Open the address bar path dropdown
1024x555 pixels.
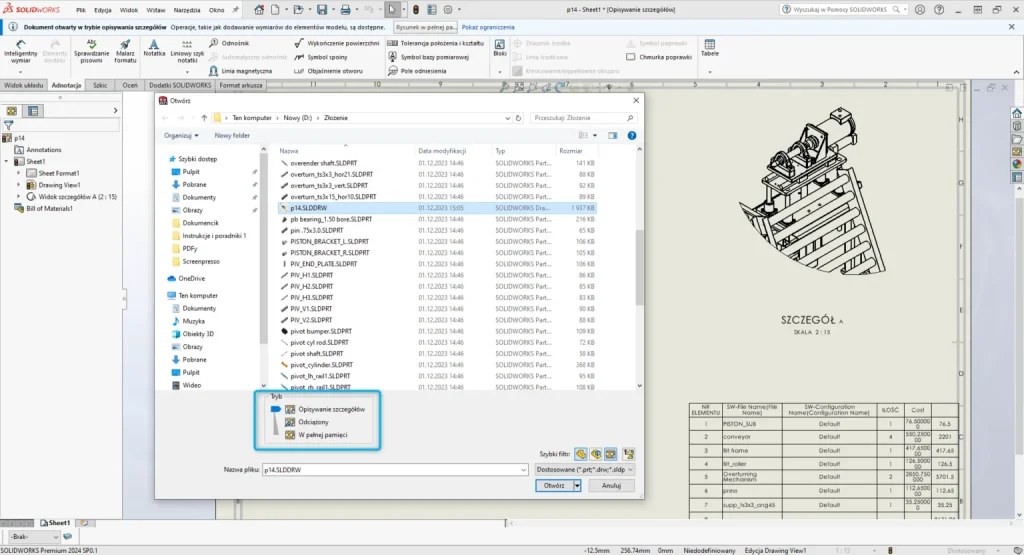[x=507, y=118]
